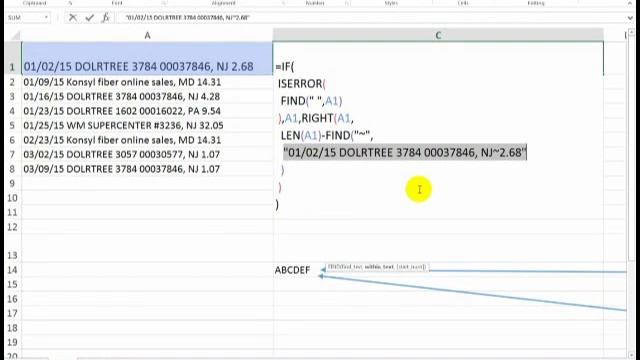Place cursor on the '=IF(' formula line
Viewport: 640px width, 360px height.
[x=285, y=66]
